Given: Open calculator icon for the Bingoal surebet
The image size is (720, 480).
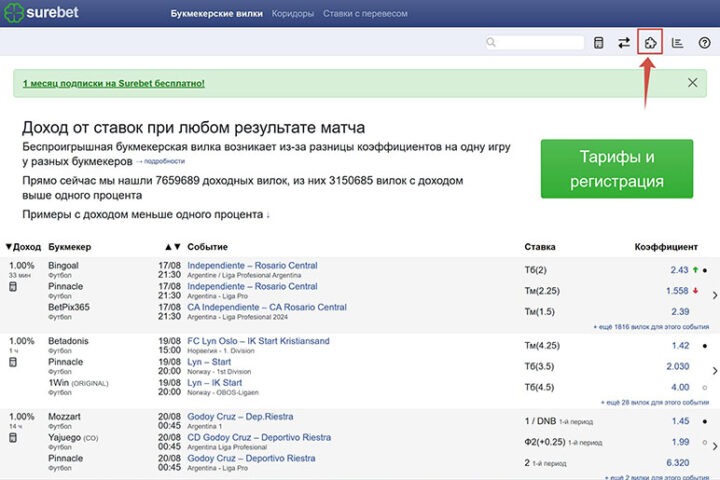Looking at the screenshot, I should pyautogui.click(x=13, y=288).
